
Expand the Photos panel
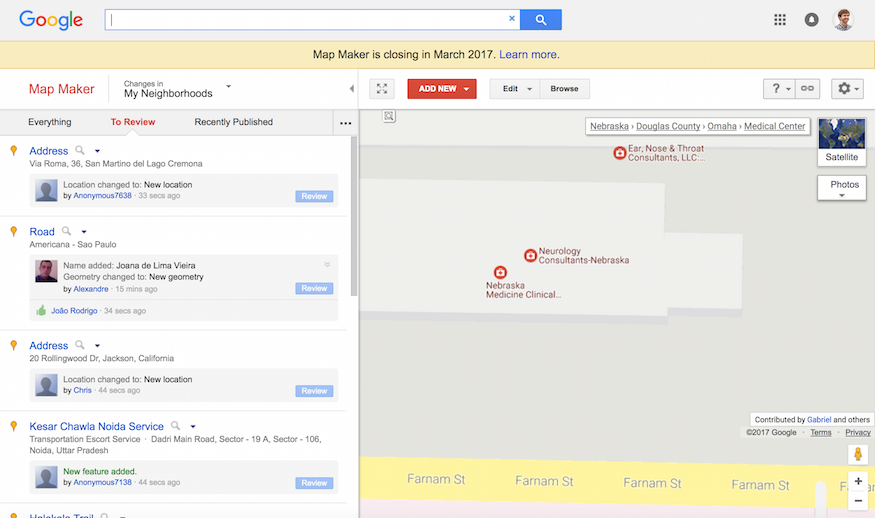click(842, 188)
